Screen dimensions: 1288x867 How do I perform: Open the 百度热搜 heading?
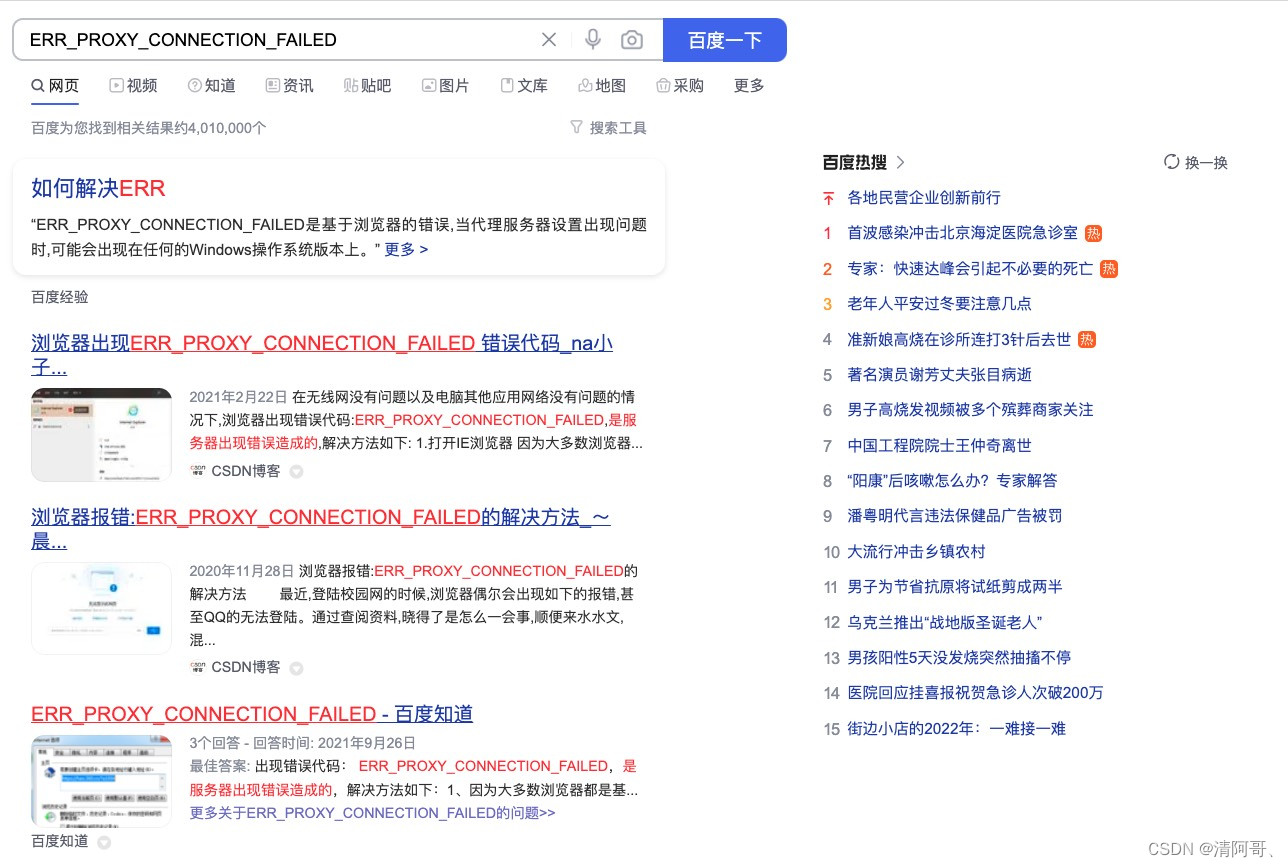854,162
